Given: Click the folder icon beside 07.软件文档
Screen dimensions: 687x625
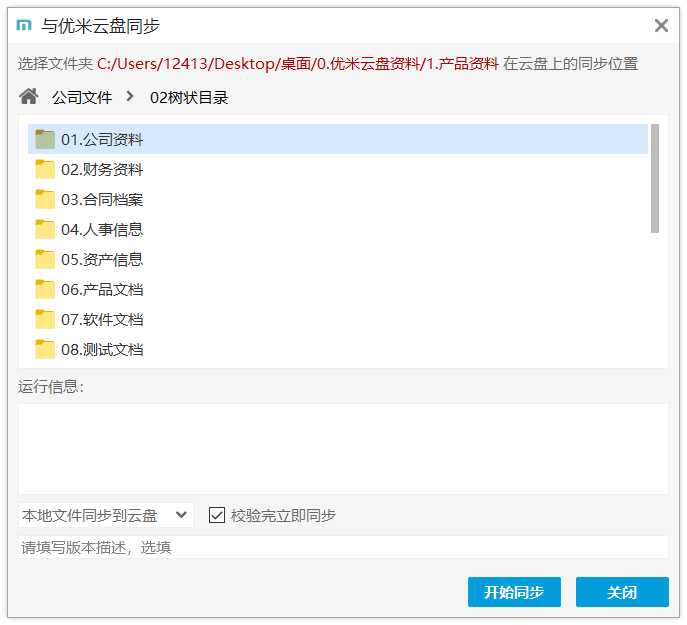Looking at the screenshot, I should pyautogui.click(x=45, y=319).
